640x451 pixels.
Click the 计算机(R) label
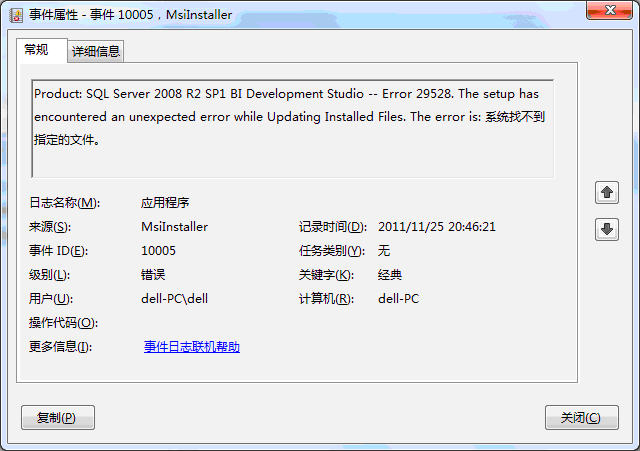327,299
